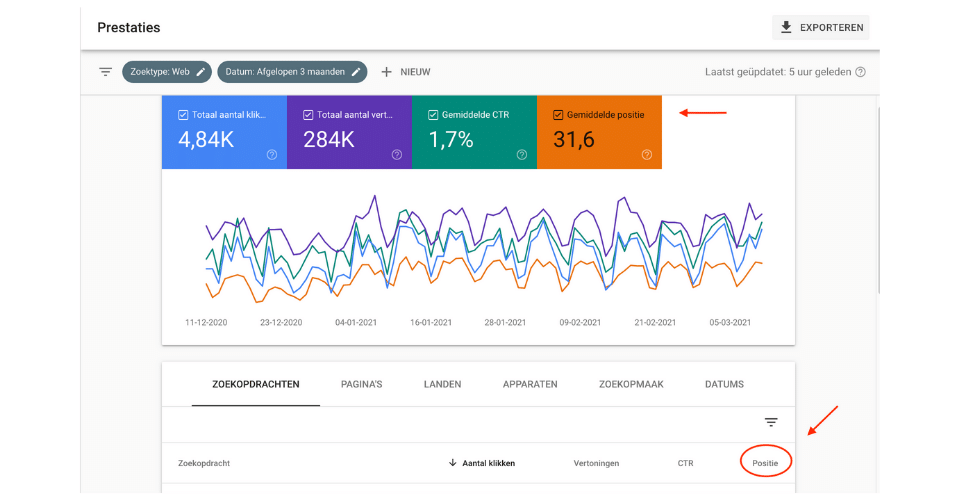
Task: Switch to the Landen tab
Action: click(x=443, y=384)
